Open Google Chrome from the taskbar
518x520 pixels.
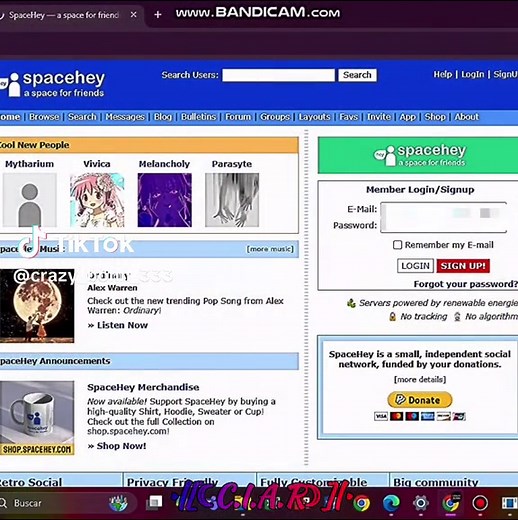362,503
